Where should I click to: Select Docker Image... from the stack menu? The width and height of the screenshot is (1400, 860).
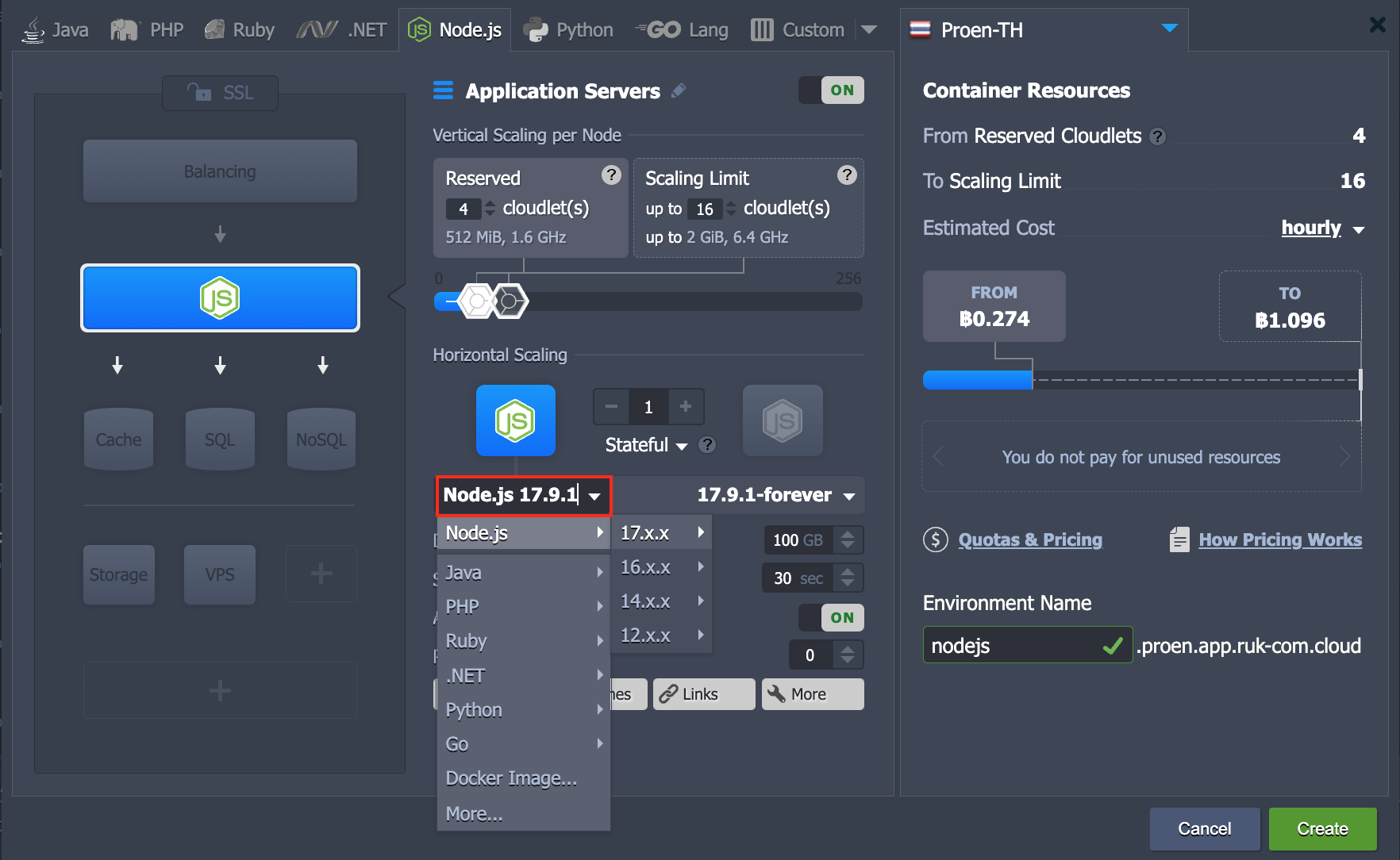(x=524, y=778)
